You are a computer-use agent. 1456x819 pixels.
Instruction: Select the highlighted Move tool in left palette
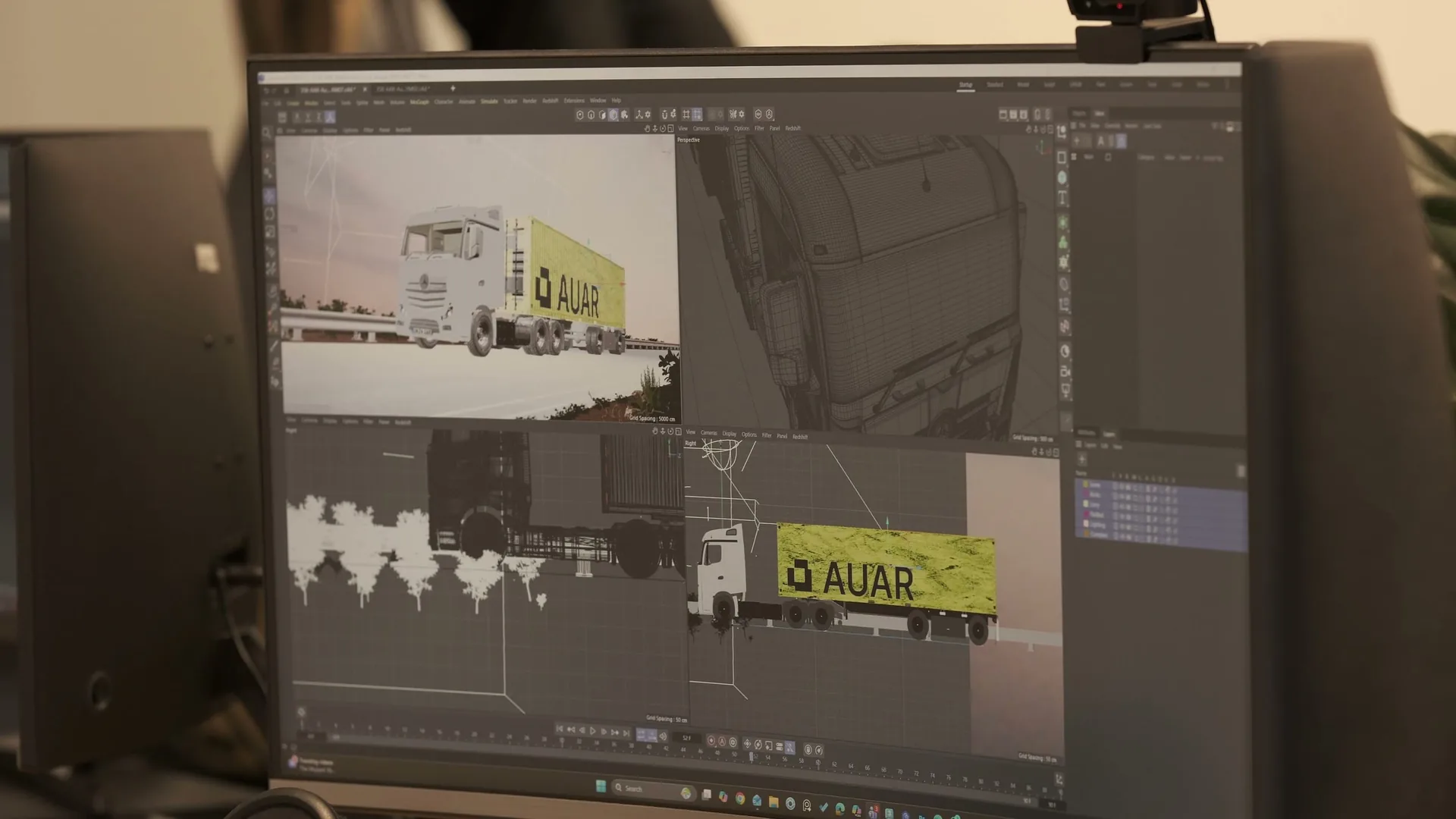pyautogui.click(x=269, y=196)
